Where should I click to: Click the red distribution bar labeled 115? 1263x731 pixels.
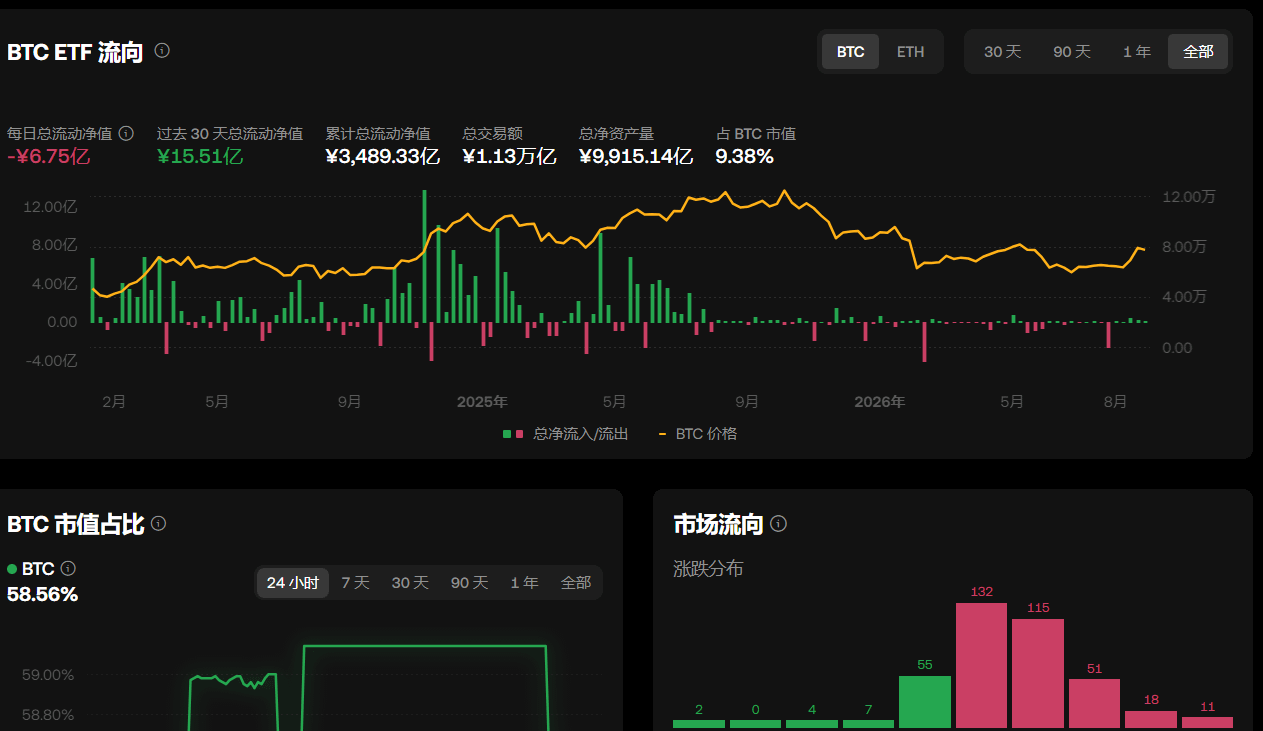point(1038,673)
